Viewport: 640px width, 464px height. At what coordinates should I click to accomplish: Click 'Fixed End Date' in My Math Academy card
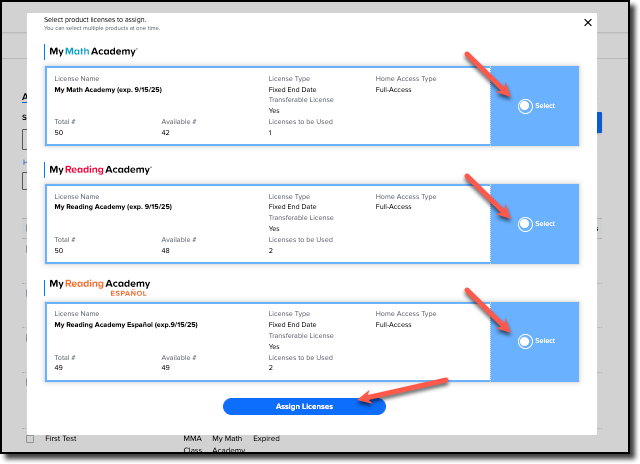(x=292, y=90)
